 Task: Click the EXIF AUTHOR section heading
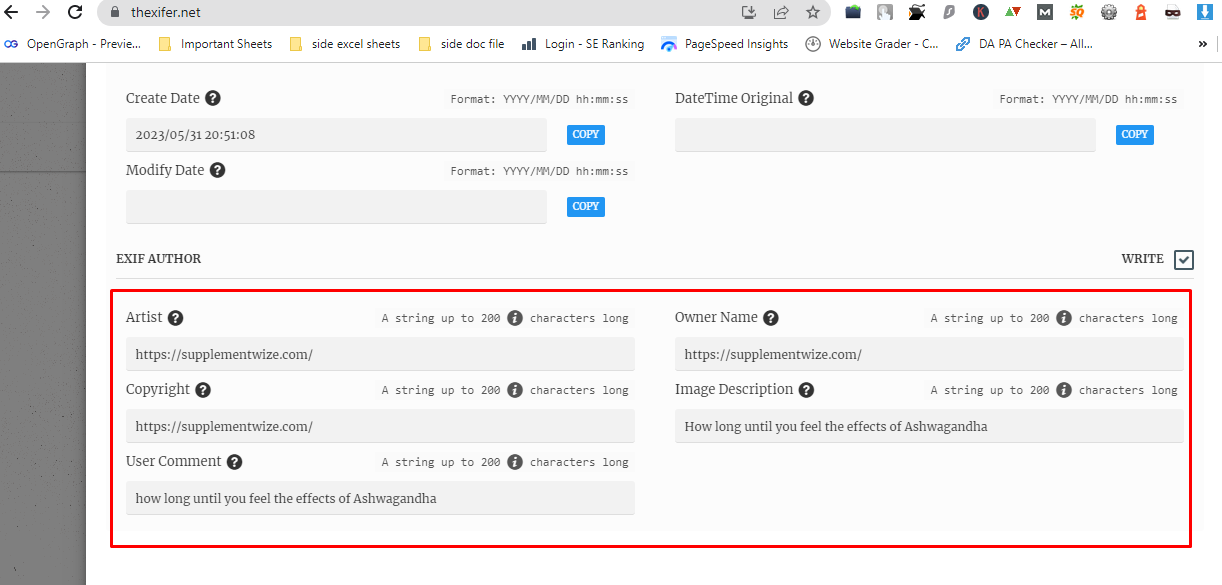click(158, 259)
